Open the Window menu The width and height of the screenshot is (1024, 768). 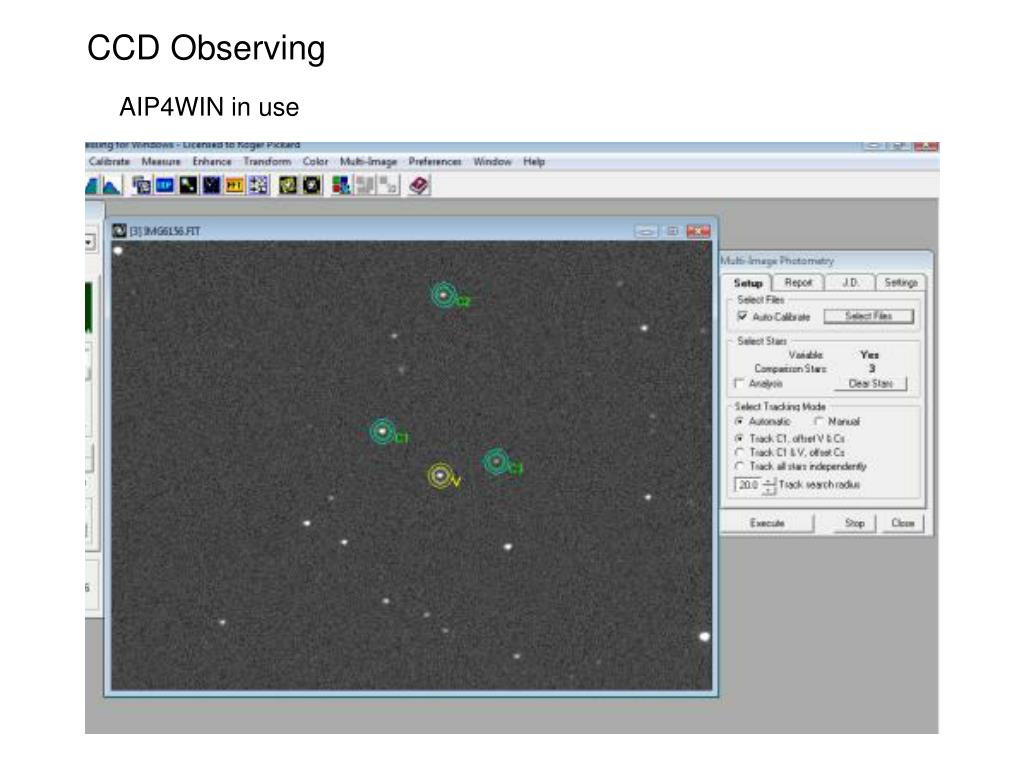pyautogui.click(x=492, y=161)
